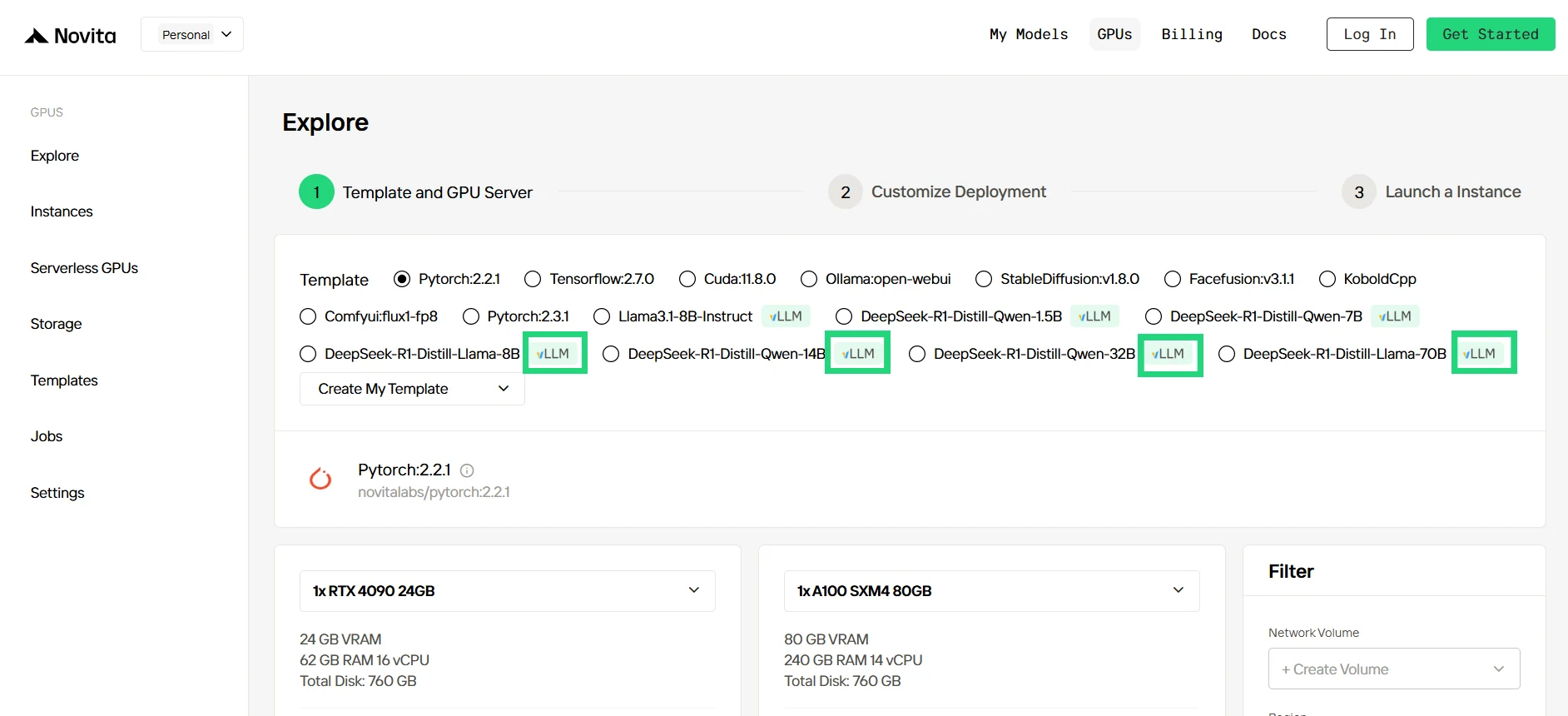1568x716 pixels.
Task: Open Docs in top navigation
Action: (1269, 34)
